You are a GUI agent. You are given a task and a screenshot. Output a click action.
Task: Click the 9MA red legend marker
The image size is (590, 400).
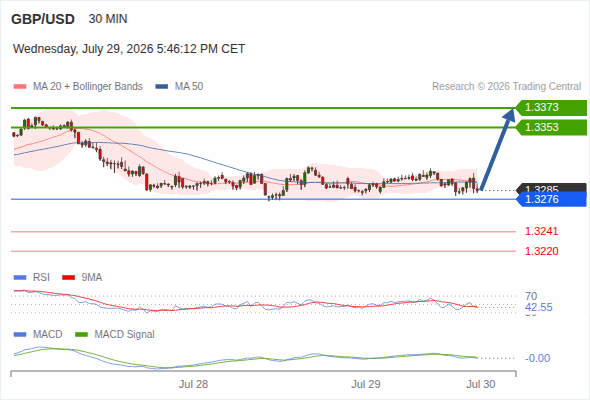pyautogui.click(x=68, y=278)
